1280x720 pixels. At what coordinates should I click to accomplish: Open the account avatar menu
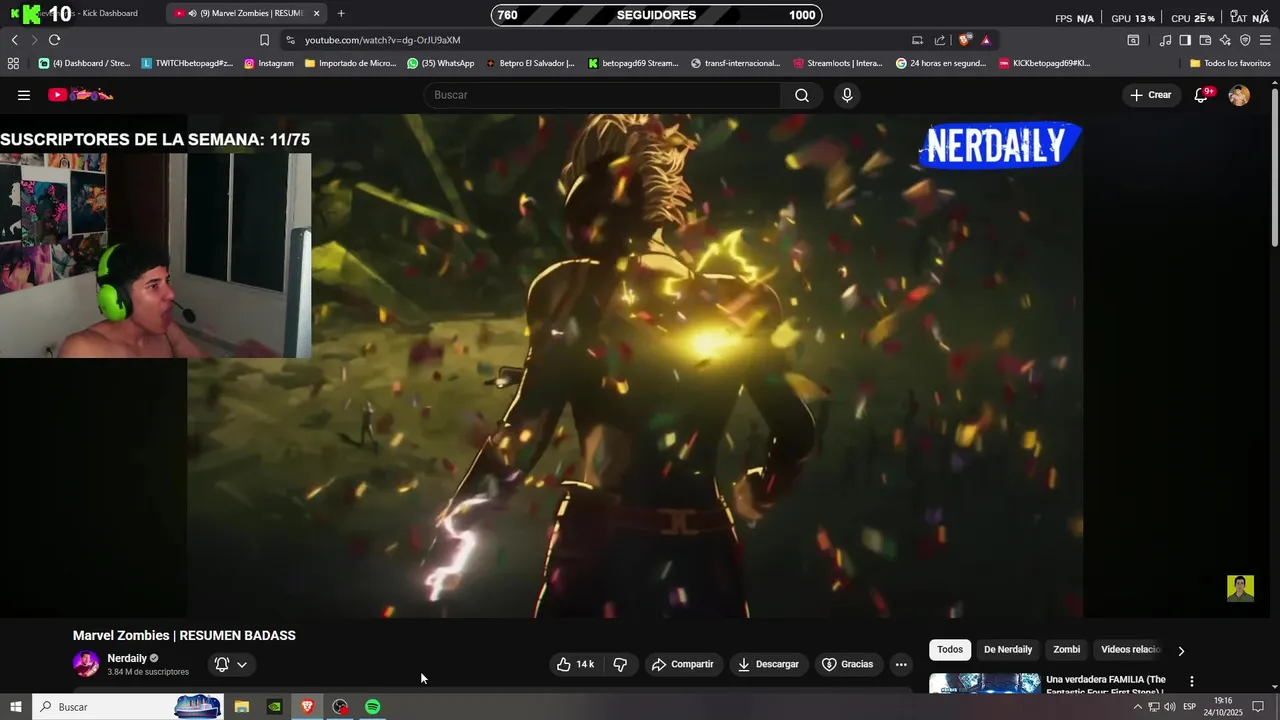tap(1239, 95)
